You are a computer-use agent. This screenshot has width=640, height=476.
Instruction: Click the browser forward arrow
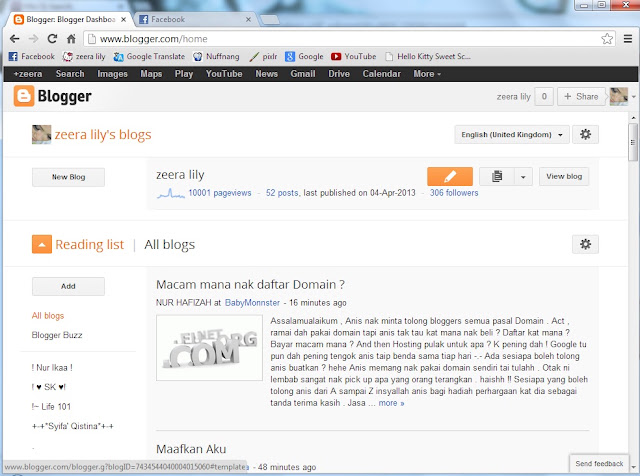[33, 39]
